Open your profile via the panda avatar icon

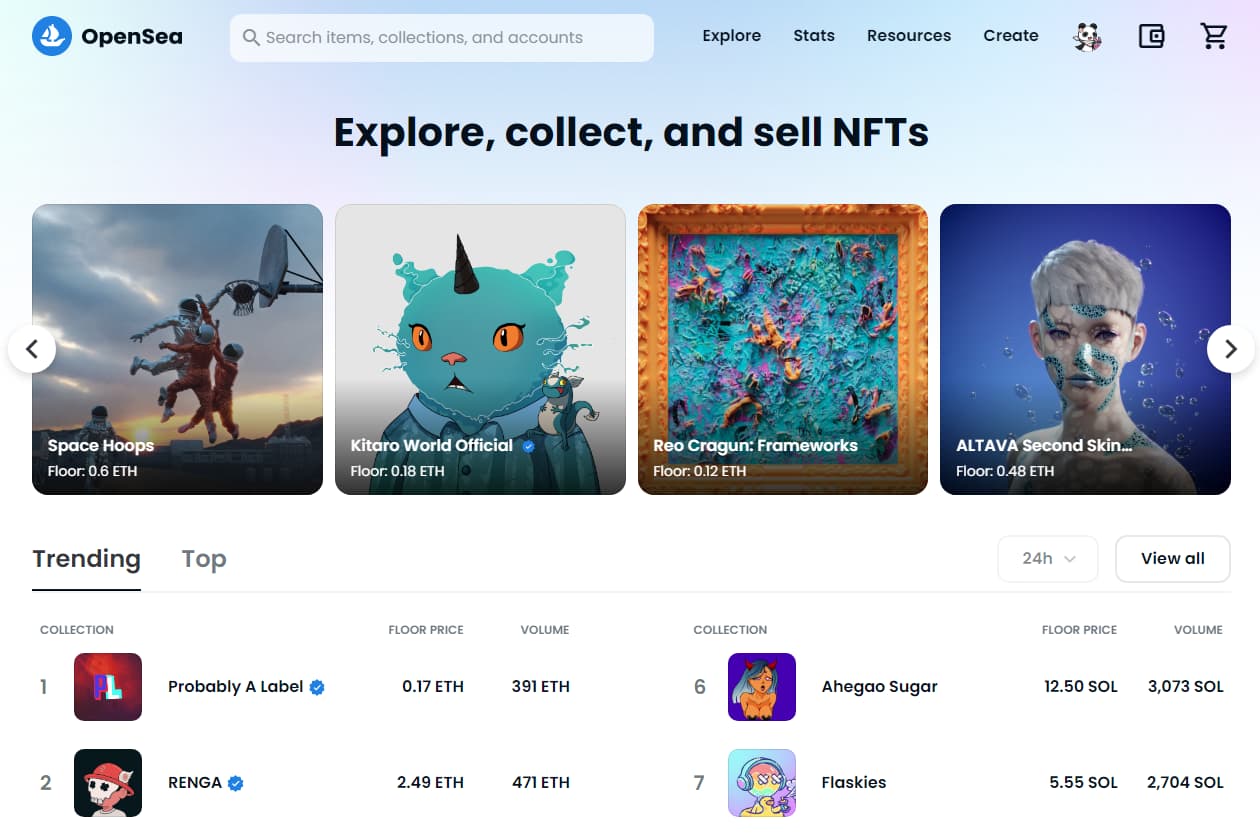point(1087,36)
